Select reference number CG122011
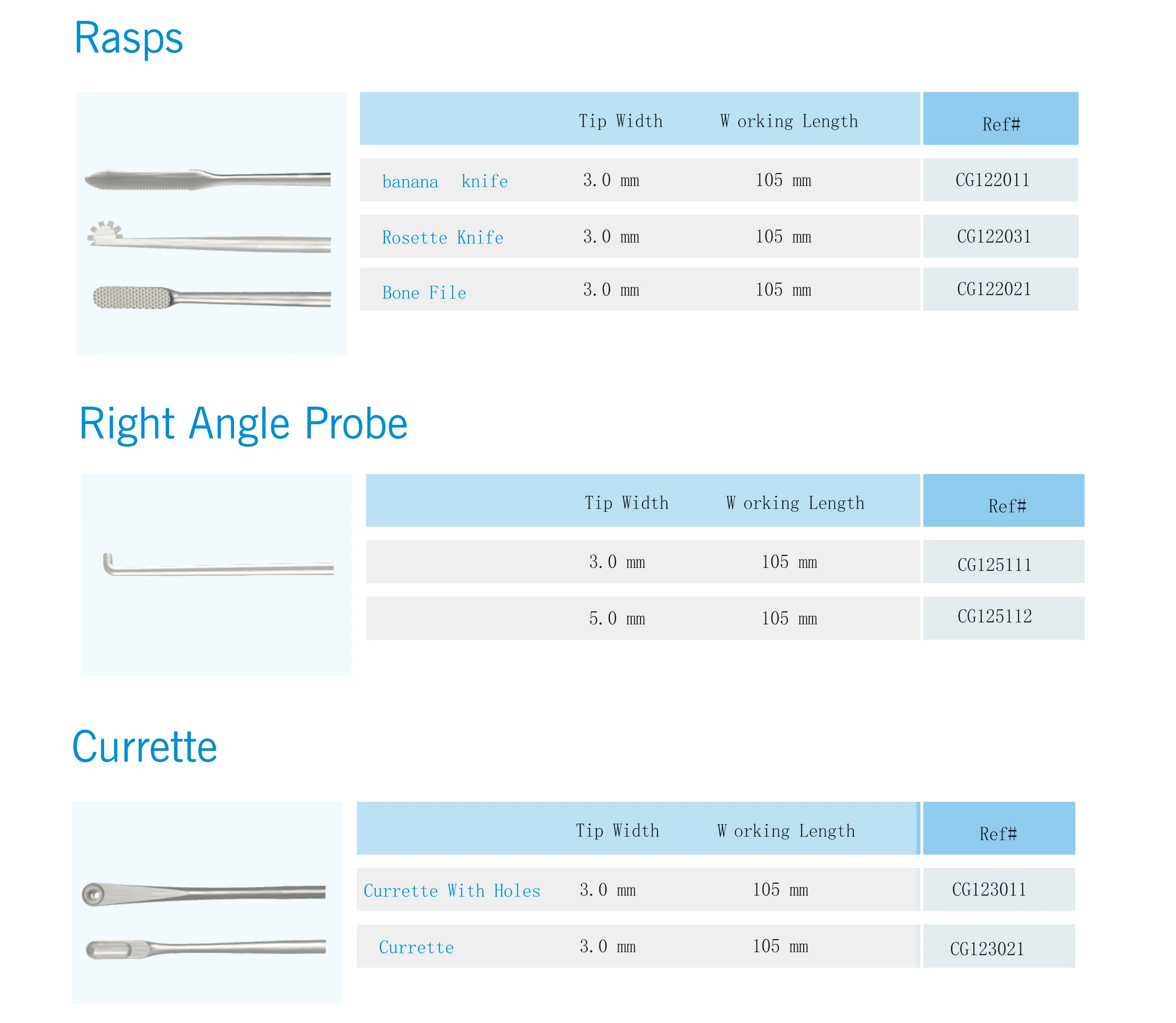The width and height of the screenshot is (1176, 1023). (x=993, y=181)
